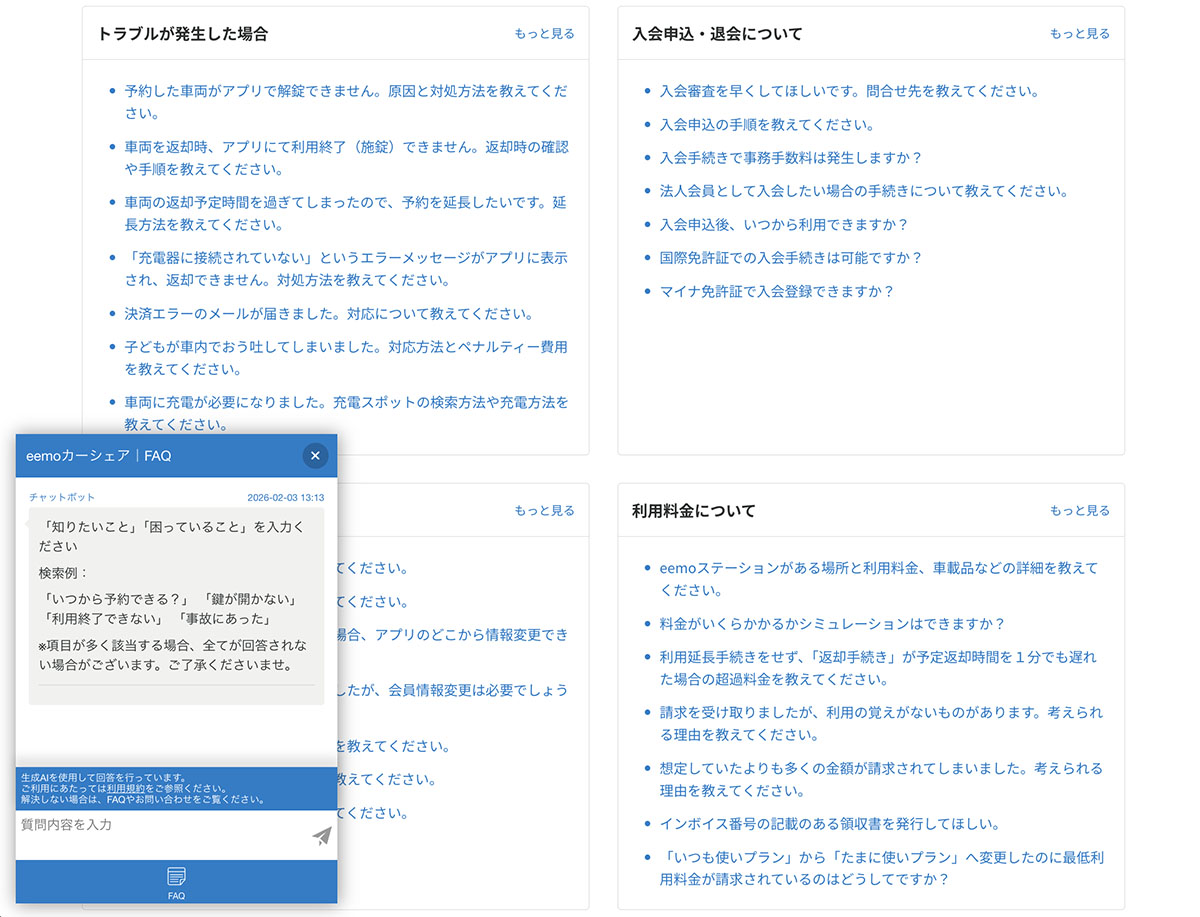Click もっと見る in the 入会申込・退会について section

tap(1079, 32)
